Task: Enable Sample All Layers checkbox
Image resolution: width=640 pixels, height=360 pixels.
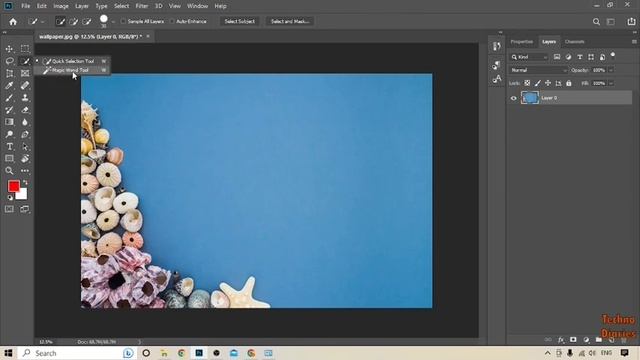Action: tap(123, 21)
